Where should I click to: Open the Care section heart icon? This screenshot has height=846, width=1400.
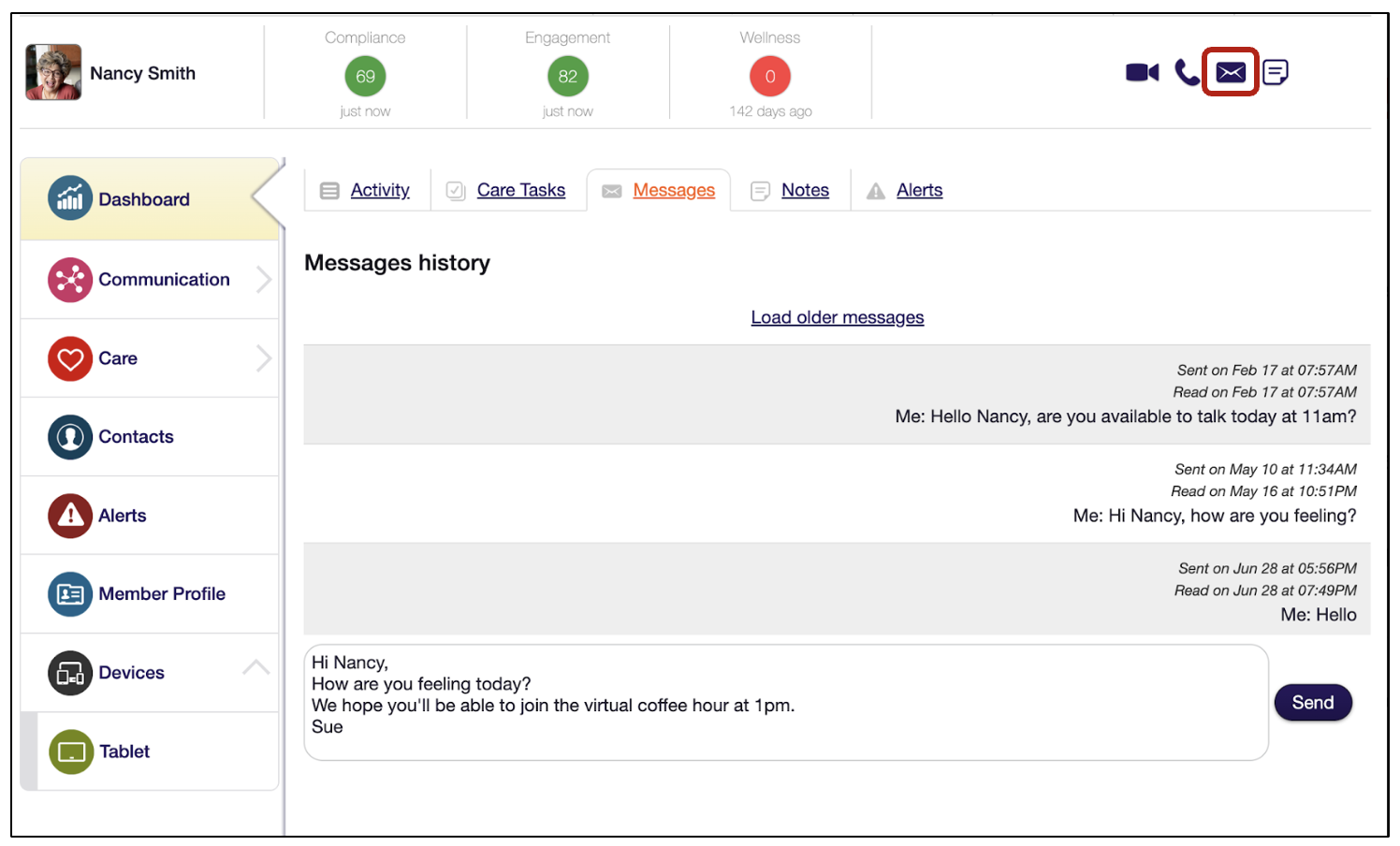click(x=70, y=358)
